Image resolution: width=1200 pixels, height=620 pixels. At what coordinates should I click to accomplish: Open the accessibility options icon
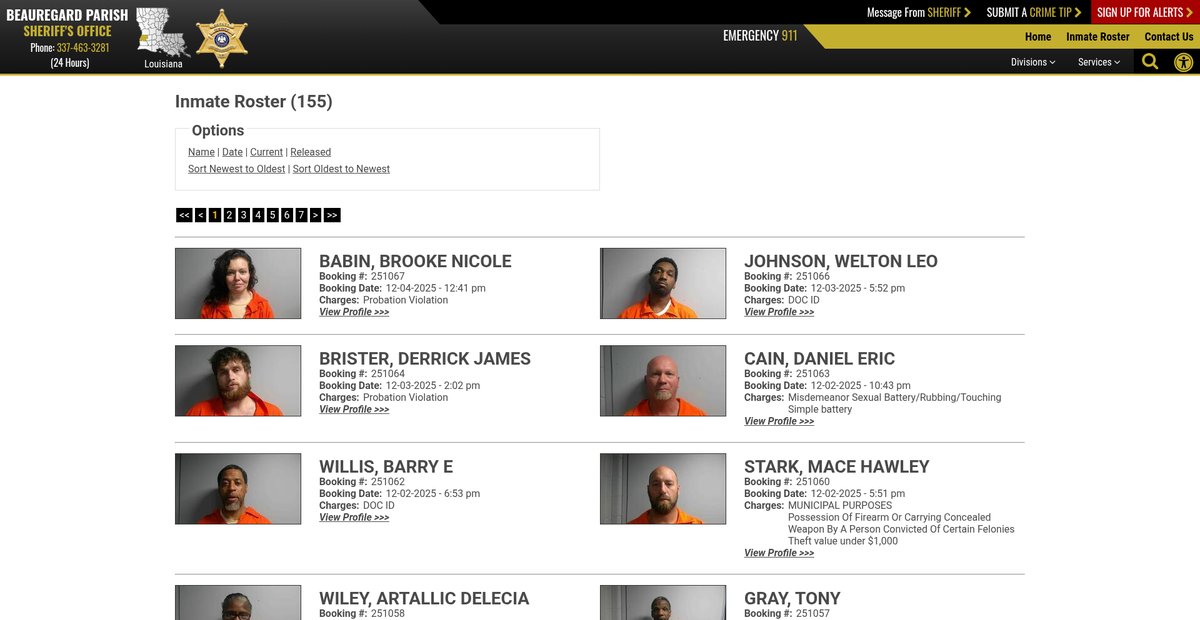(x=1184, y=61)
